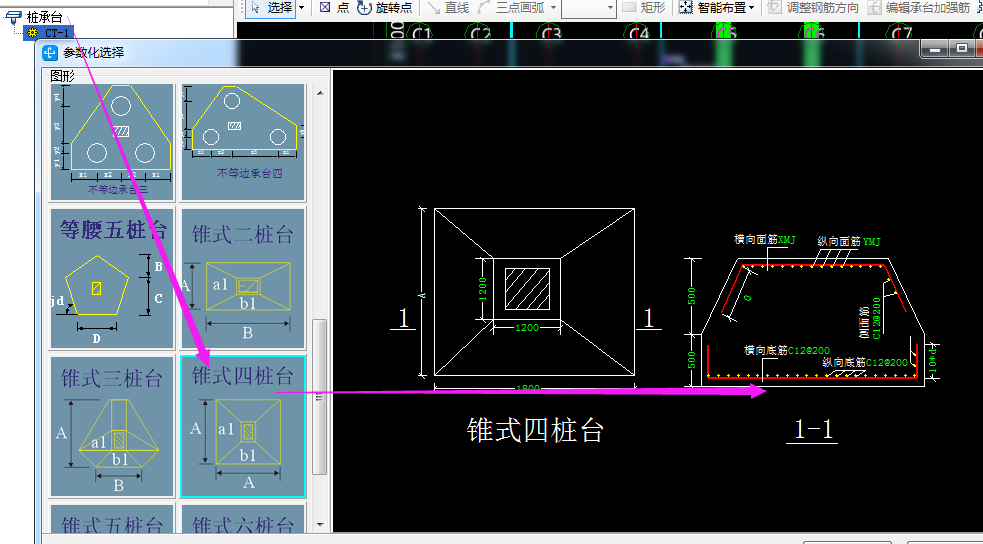Image resolution: width=983 pixels, height=544 pixels.
Task: Click the shape list scroll-up arrow
Action: click(320, 93)
